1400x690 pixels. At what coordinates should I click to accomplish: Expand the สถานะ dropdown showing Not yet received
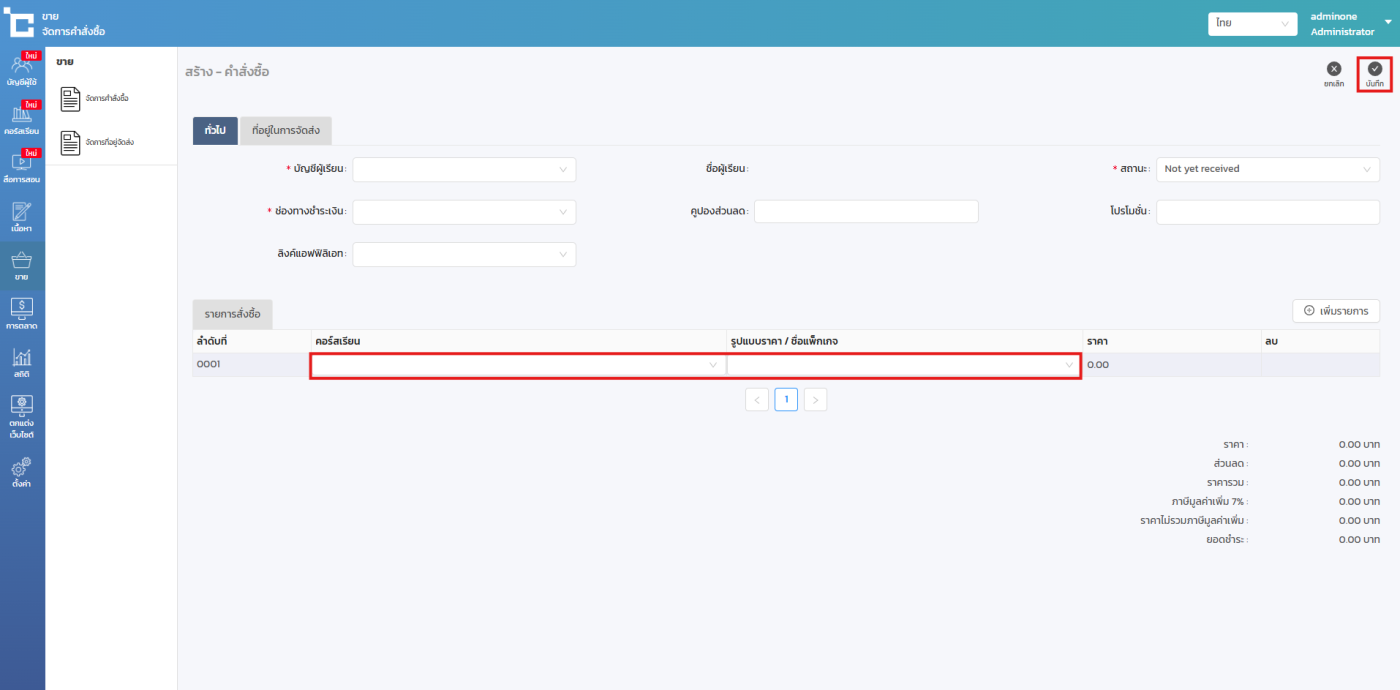pos(1267,170)
